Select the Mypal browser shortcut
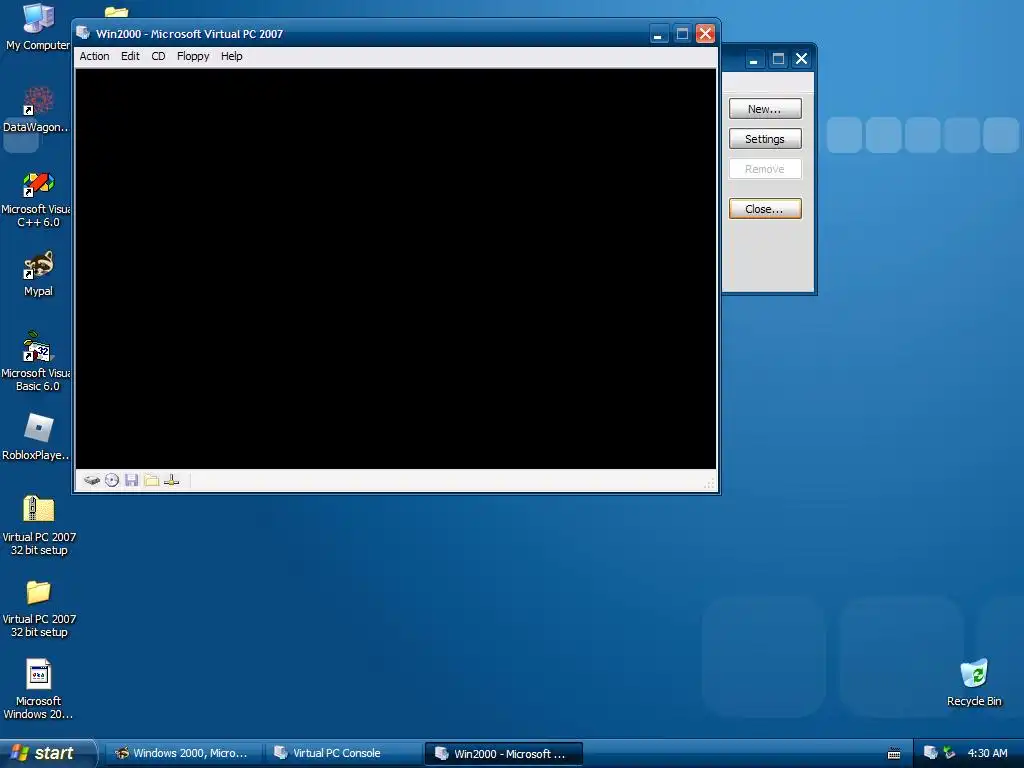1024x768 pixels. (x=38, y=274)
